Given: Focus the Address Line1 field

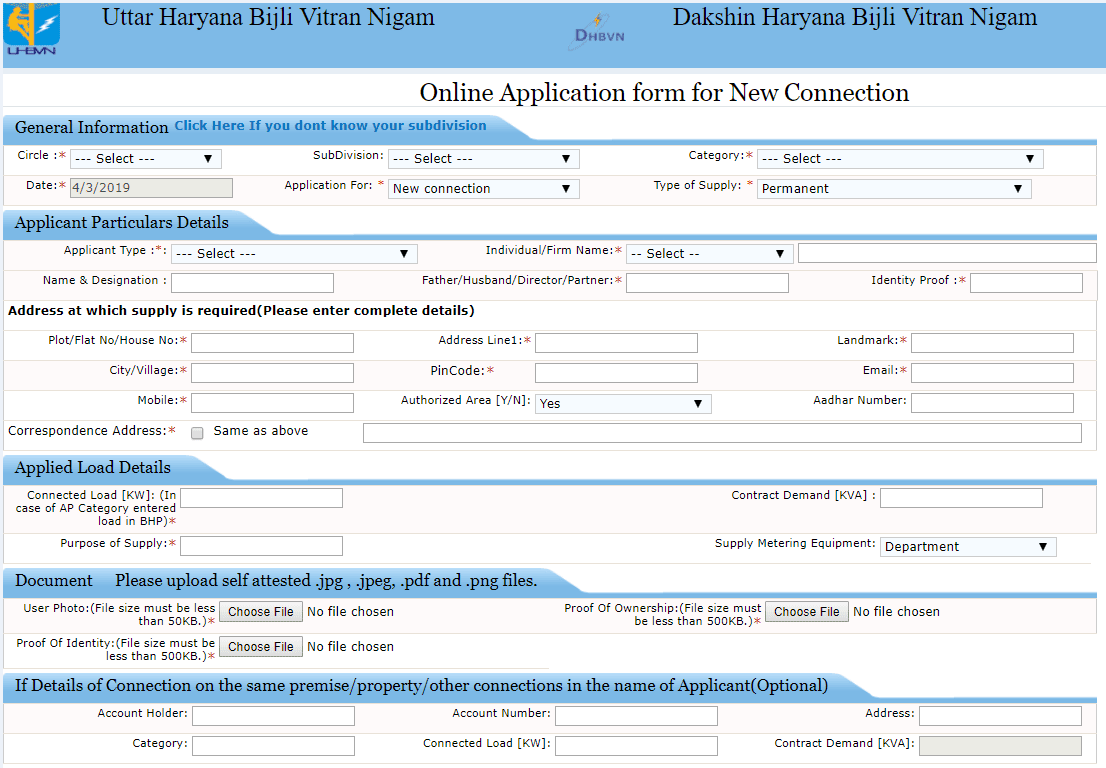Looking at the screenshot, I should pyautogui.click(x=616, y=343).
